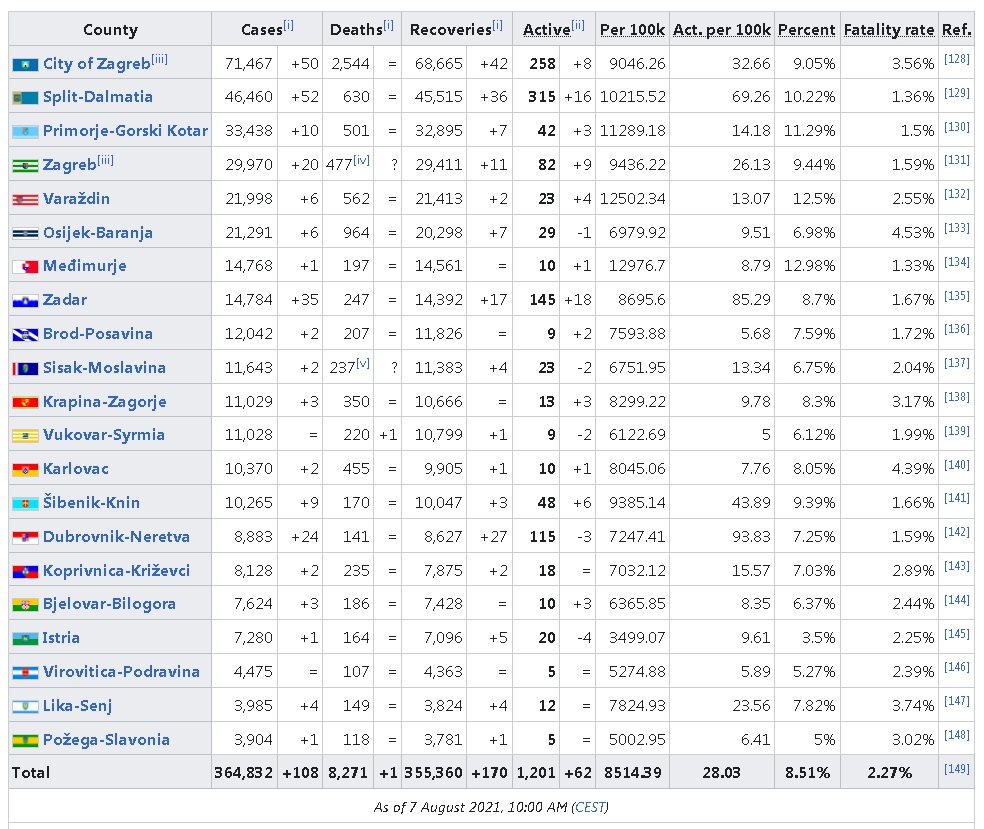Open the Zadar county link
The image size is (984, 829).
[65, 299]
